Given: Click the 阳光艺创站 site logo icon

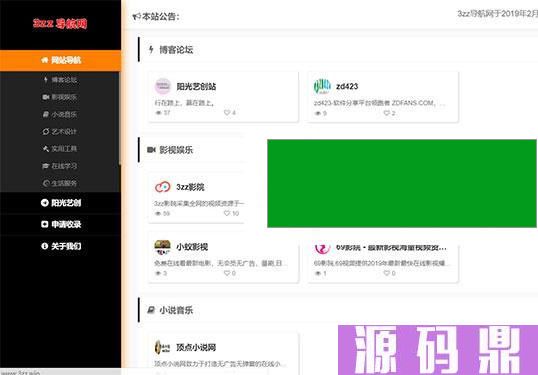Looking at the screenshot, I should pyautogui.click(x=163, y=86).
